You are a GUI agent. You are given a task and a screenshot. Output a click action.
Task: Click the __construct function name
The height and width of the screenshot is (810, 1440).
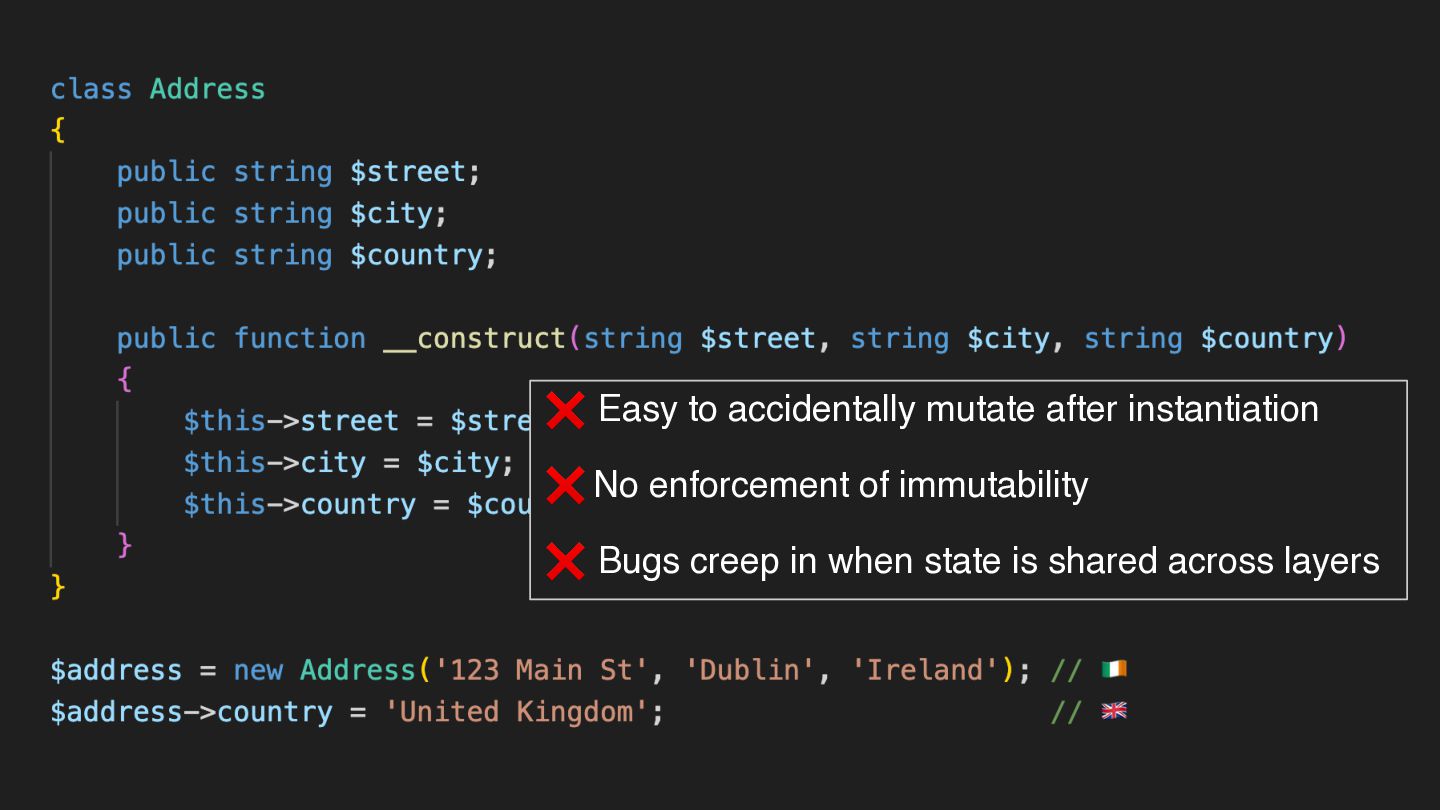(474, 339)
